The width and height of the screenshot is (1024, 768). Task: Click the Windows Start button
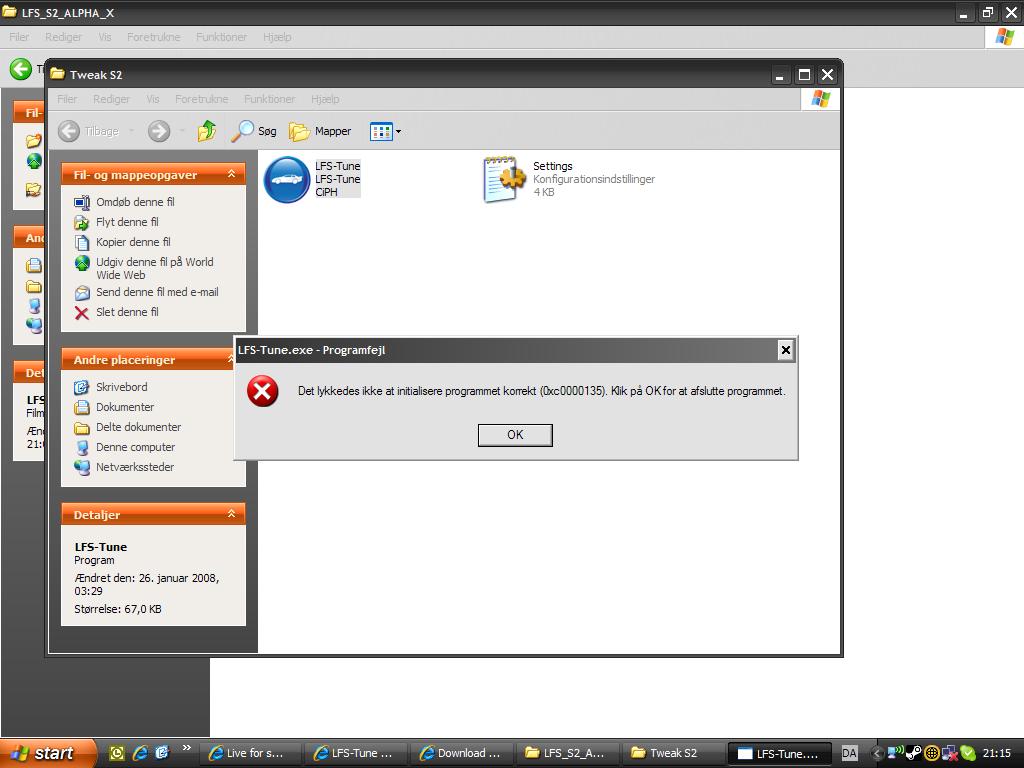pos(47,753)
